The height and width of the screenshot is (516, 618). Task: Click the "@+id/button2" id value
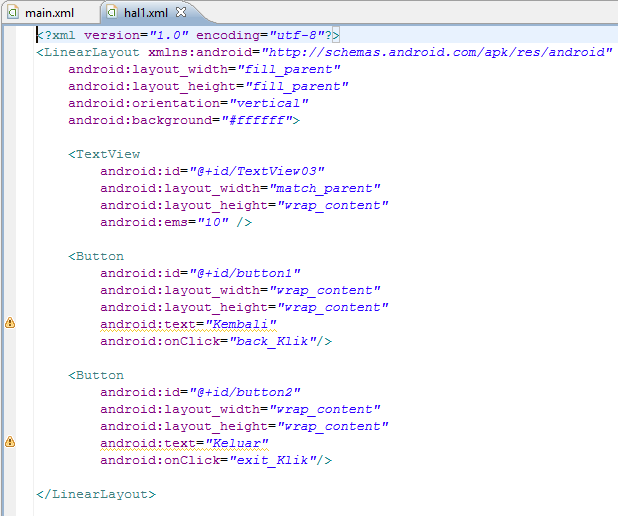[x=245, y=392]
